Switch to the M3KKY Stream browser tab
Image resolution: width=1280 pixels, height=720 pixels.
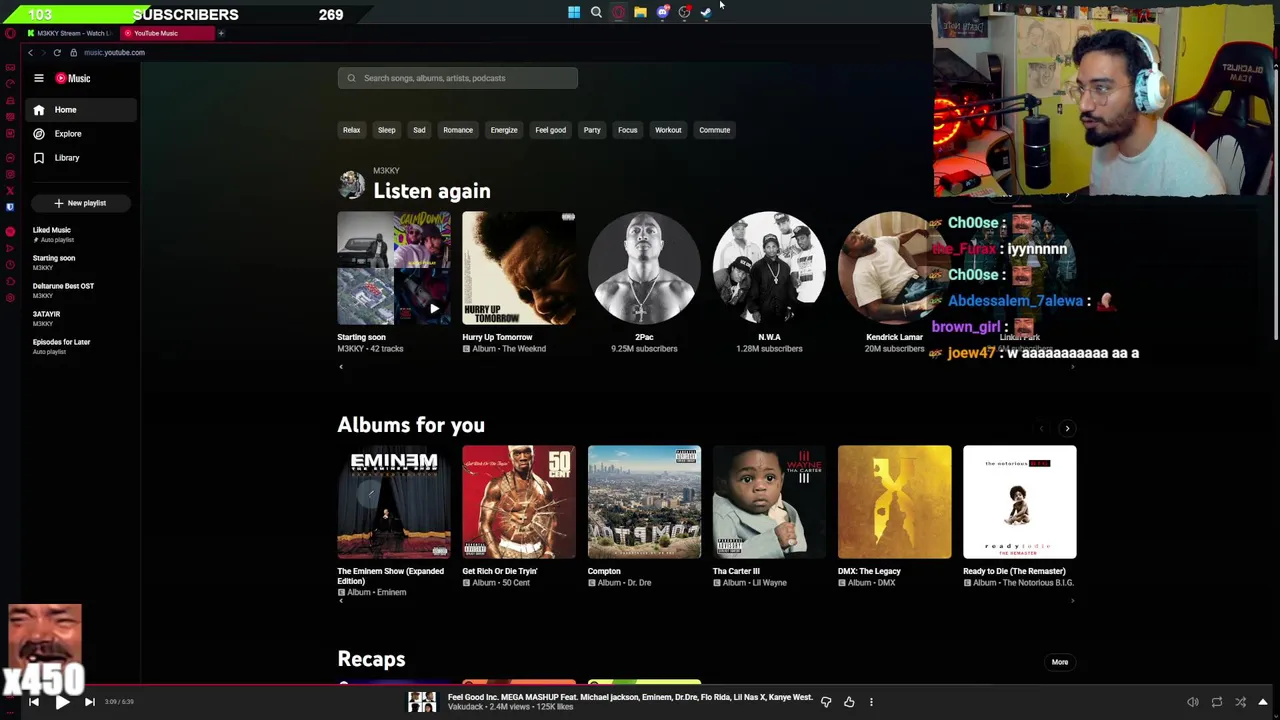70,33
